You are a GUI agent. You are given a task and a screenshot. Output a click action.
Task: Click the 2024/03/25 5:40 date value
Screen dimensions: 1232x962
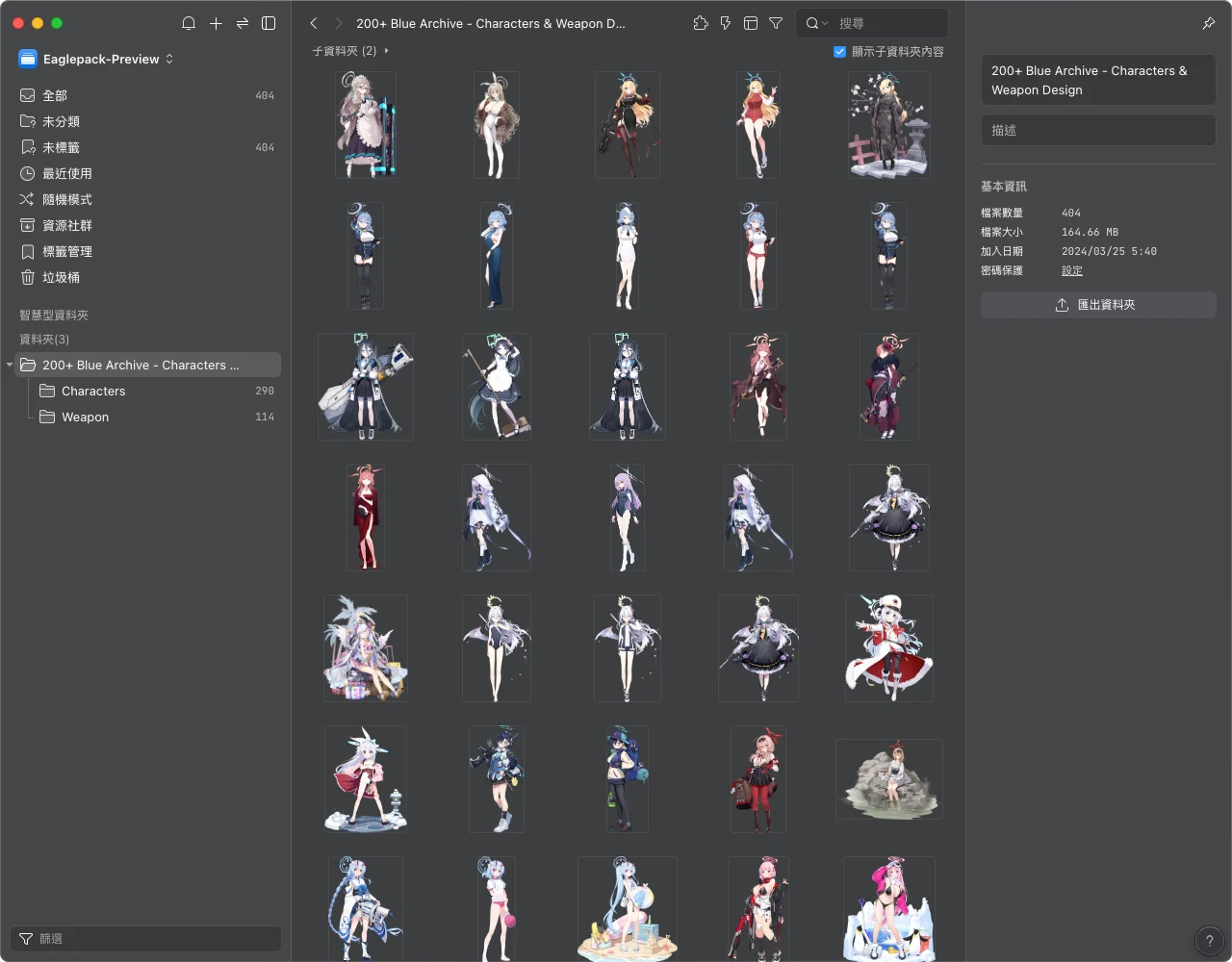tap(1109, 251)
